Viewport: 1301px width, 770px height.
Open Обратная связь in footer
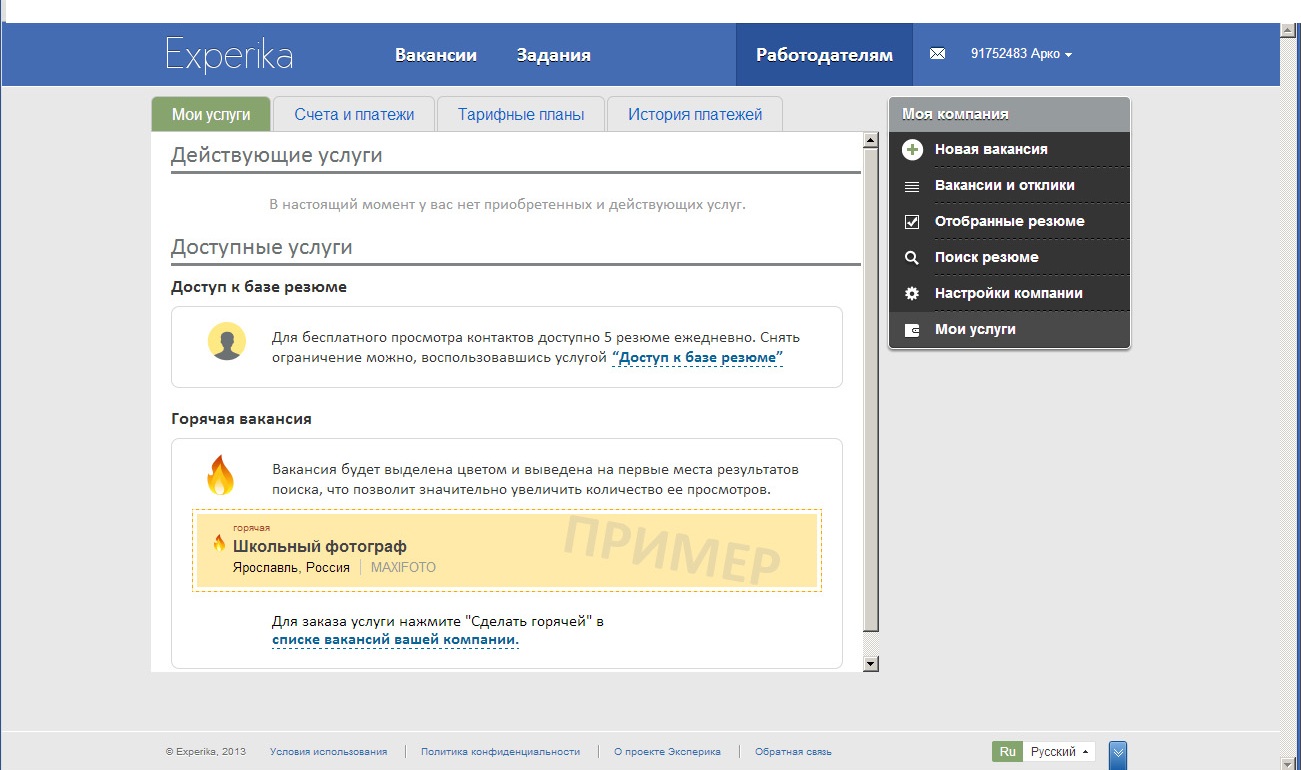tap(793, 752)
